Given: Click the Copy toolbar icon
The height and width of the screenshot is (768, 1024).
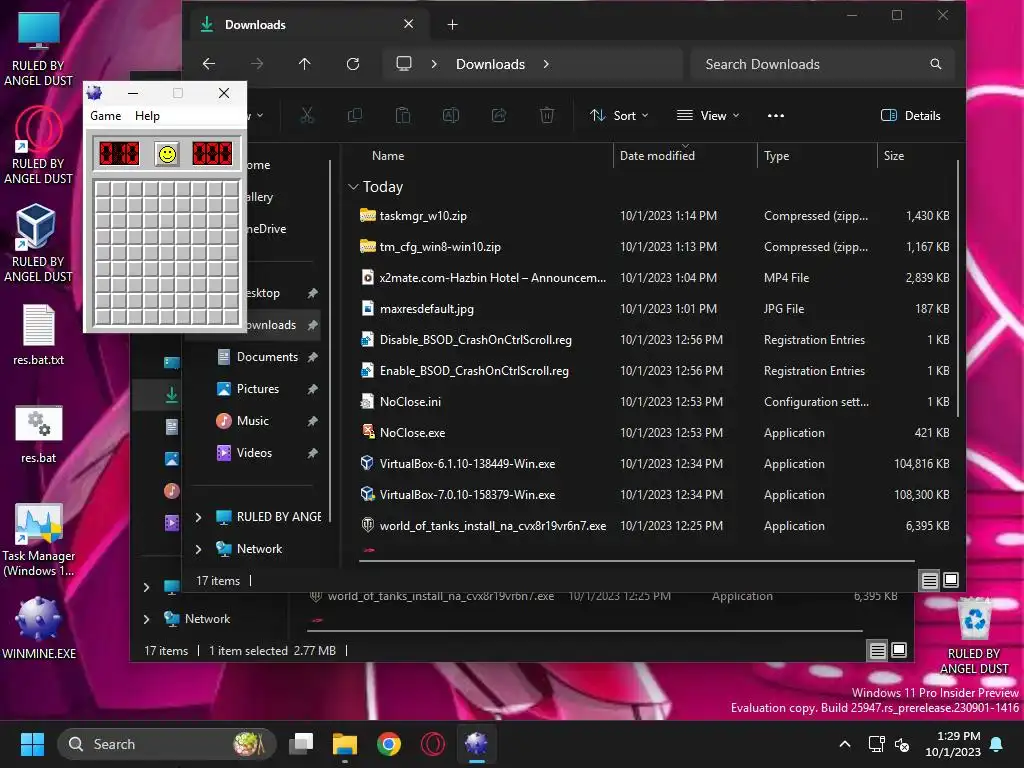Looking at the screenshot, I should click(x=355, y=116).
